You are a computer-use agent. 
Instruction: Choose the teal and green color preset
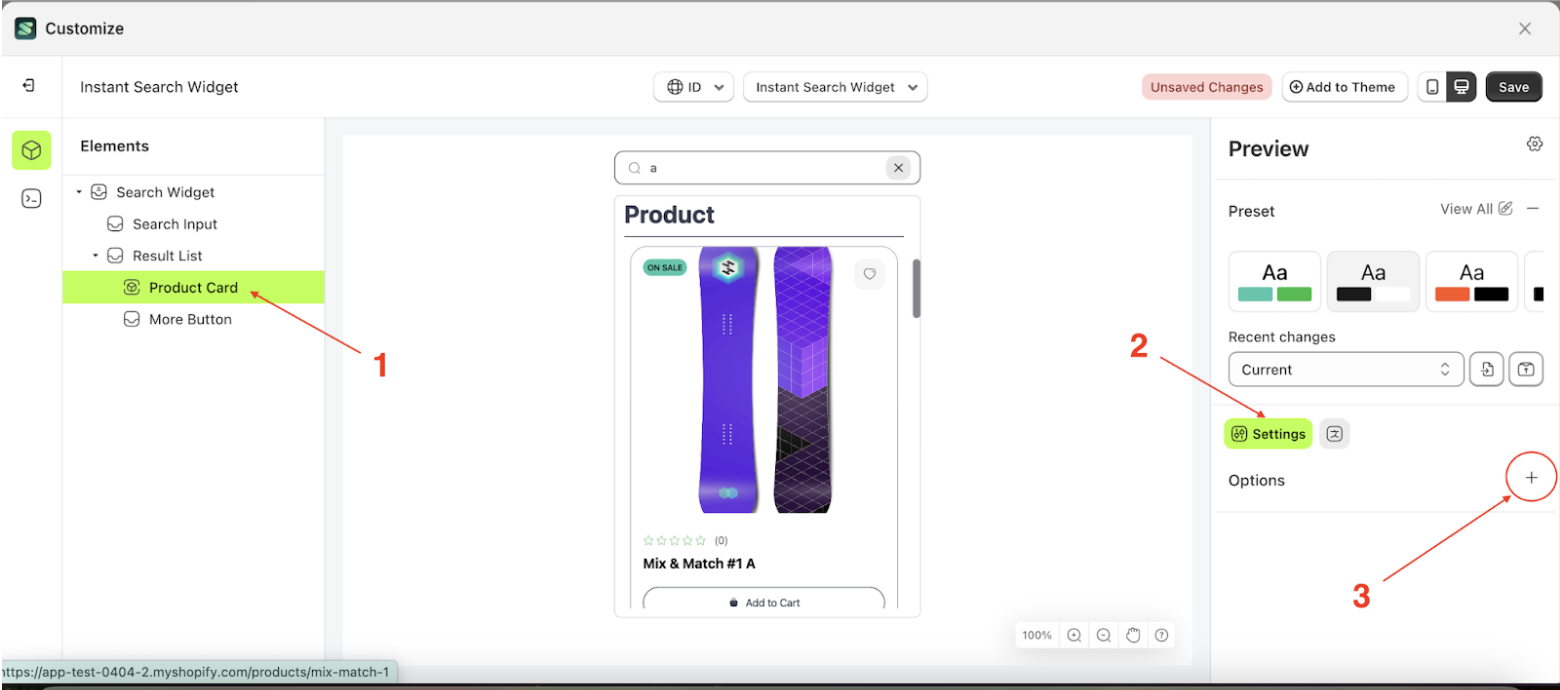pyautogui.click(x=1273, y=281)
